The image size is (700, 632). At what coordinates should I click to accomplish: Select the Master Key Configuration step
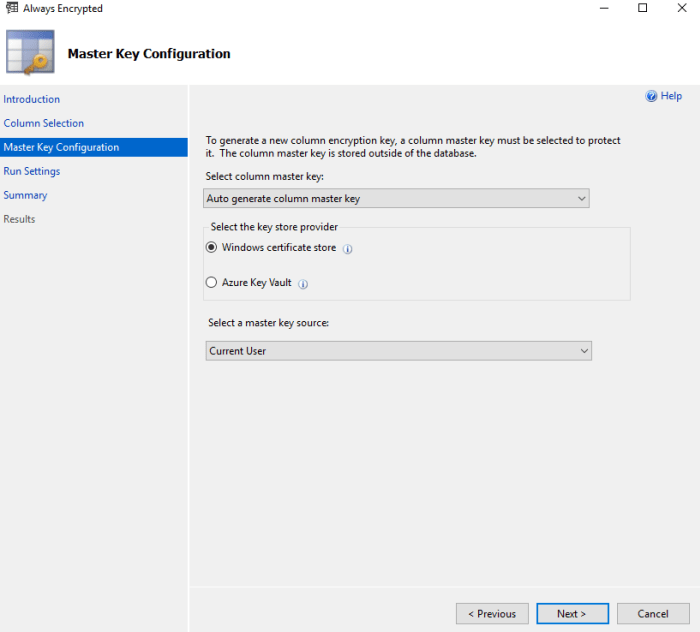pyautogui.click(x=61, y=147)
